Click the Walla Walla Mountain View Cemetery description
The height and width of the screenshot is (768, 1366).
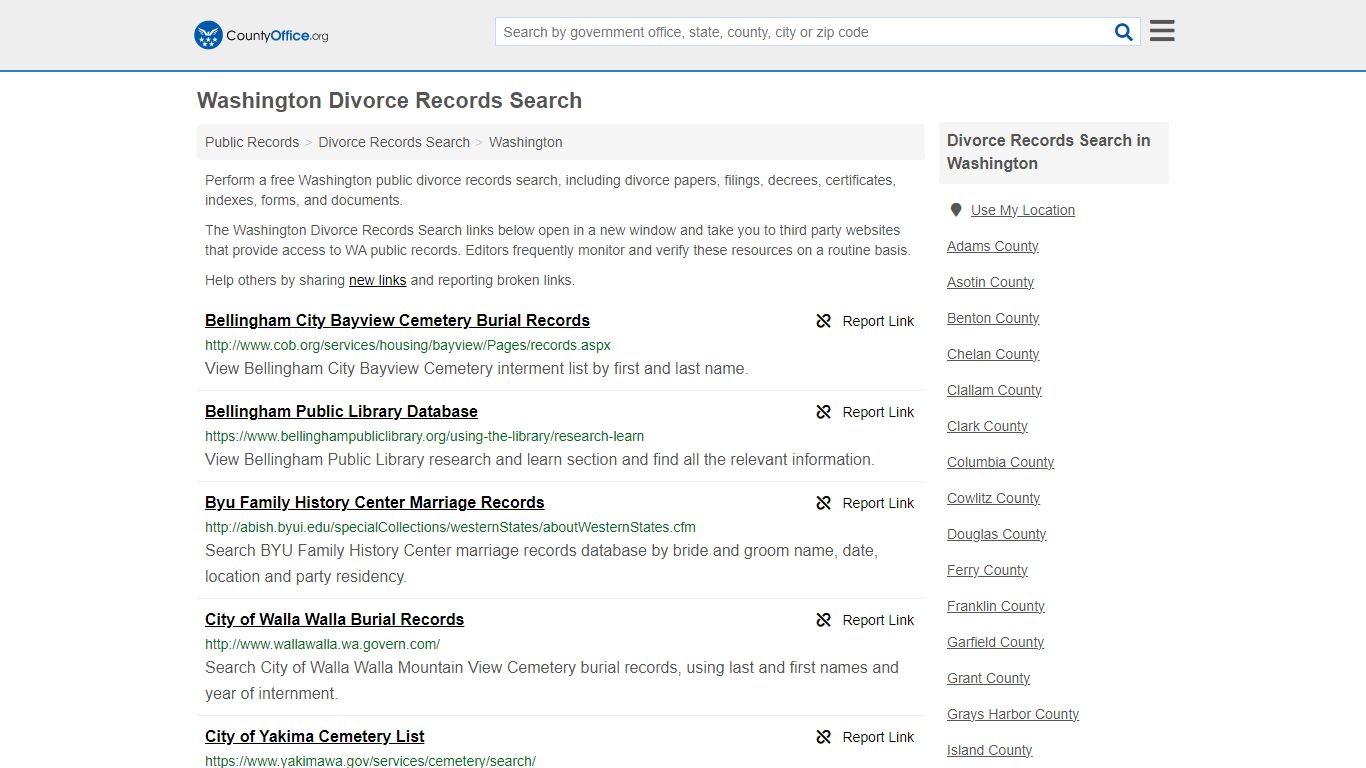pos(552,680)
